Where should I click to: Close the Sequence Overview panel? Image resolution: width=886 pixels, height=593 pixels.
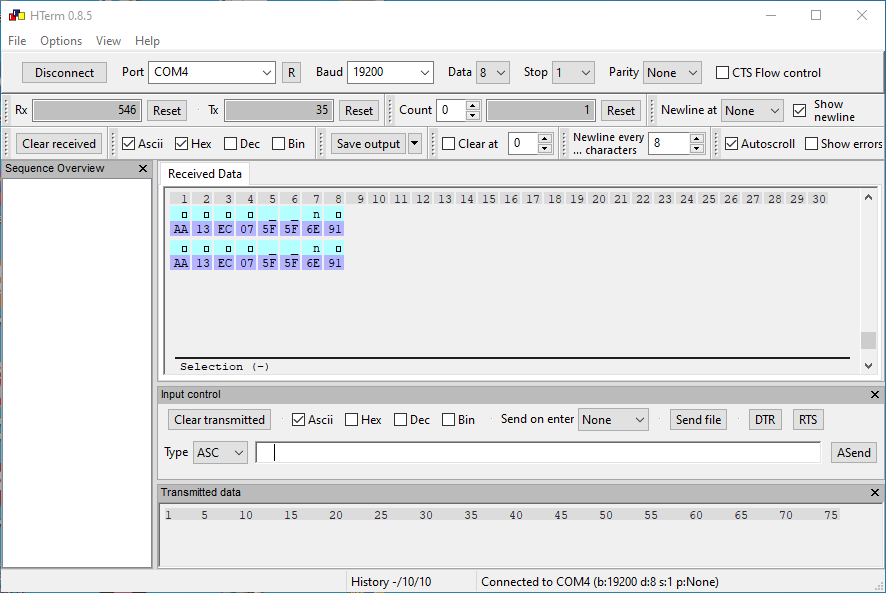[x=143, y=169]
